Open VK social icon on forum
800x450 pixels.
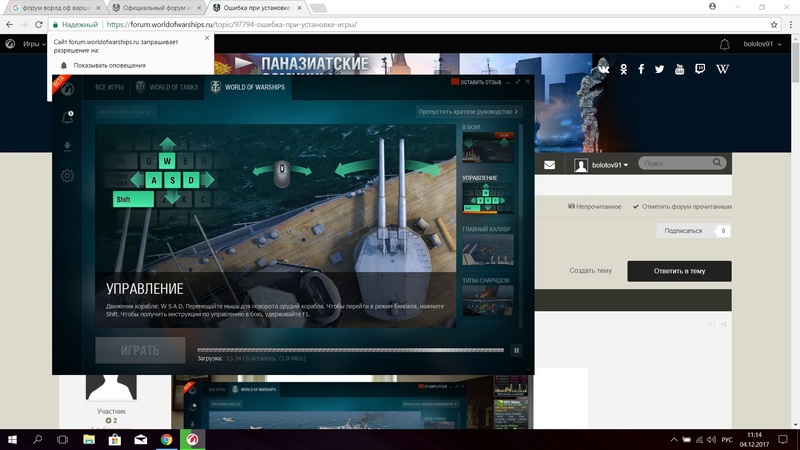click(604, 69)
